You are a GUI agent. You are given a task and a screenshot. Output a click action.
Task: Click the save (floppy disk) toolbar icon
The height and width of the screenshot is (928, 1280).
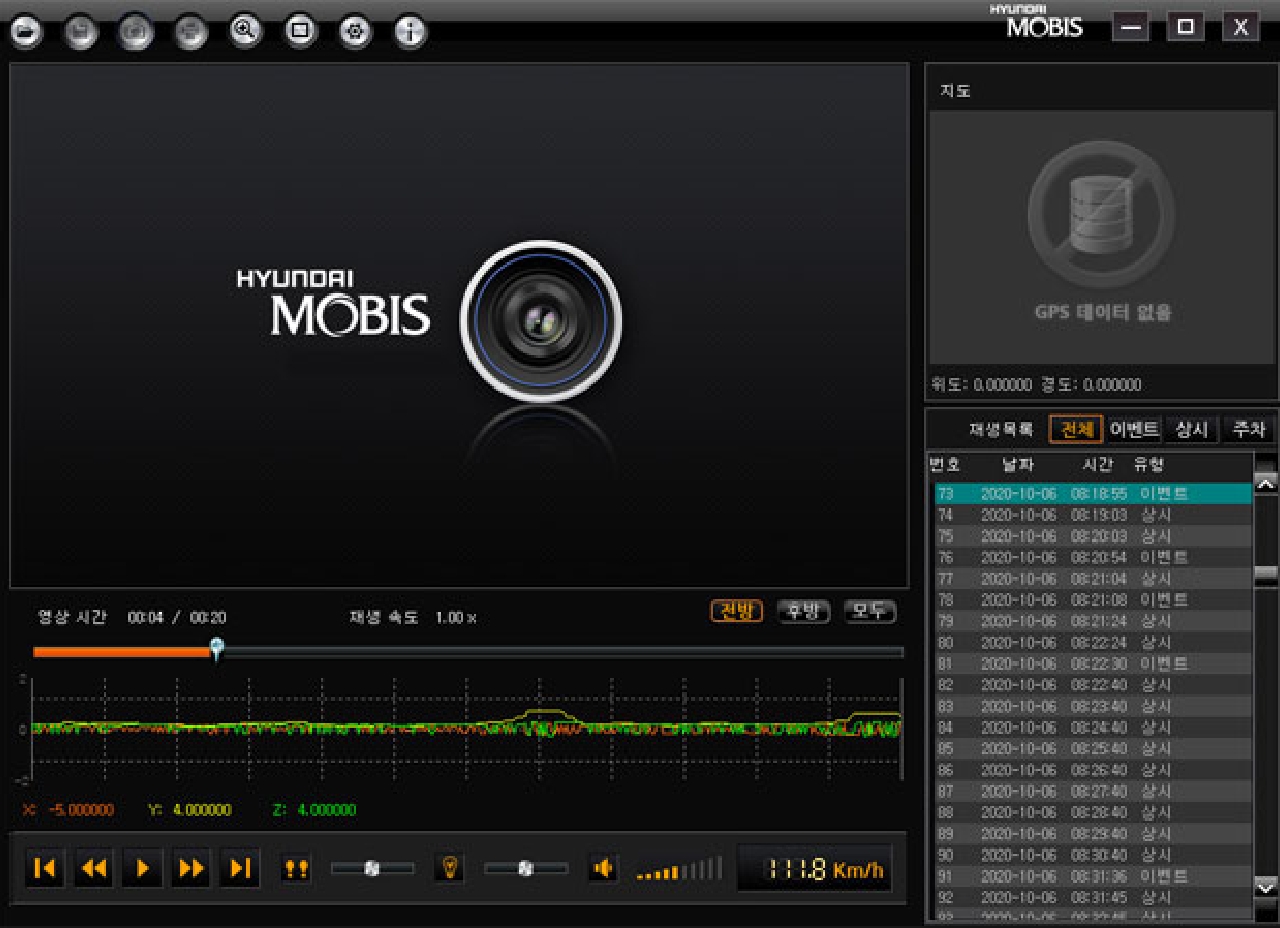81,32
